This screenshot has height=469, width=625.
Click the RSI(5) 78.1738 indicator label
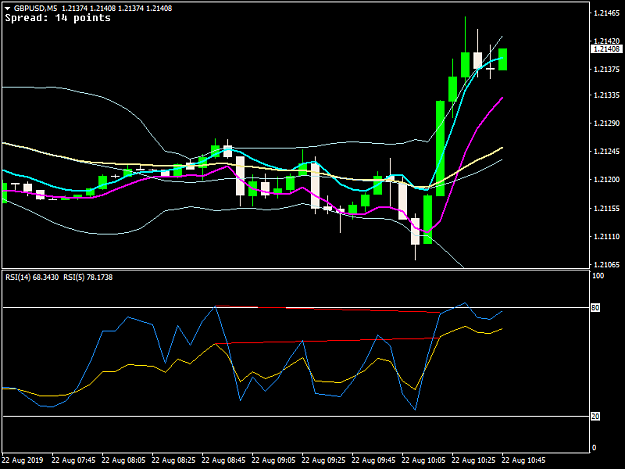click(88, 277)
